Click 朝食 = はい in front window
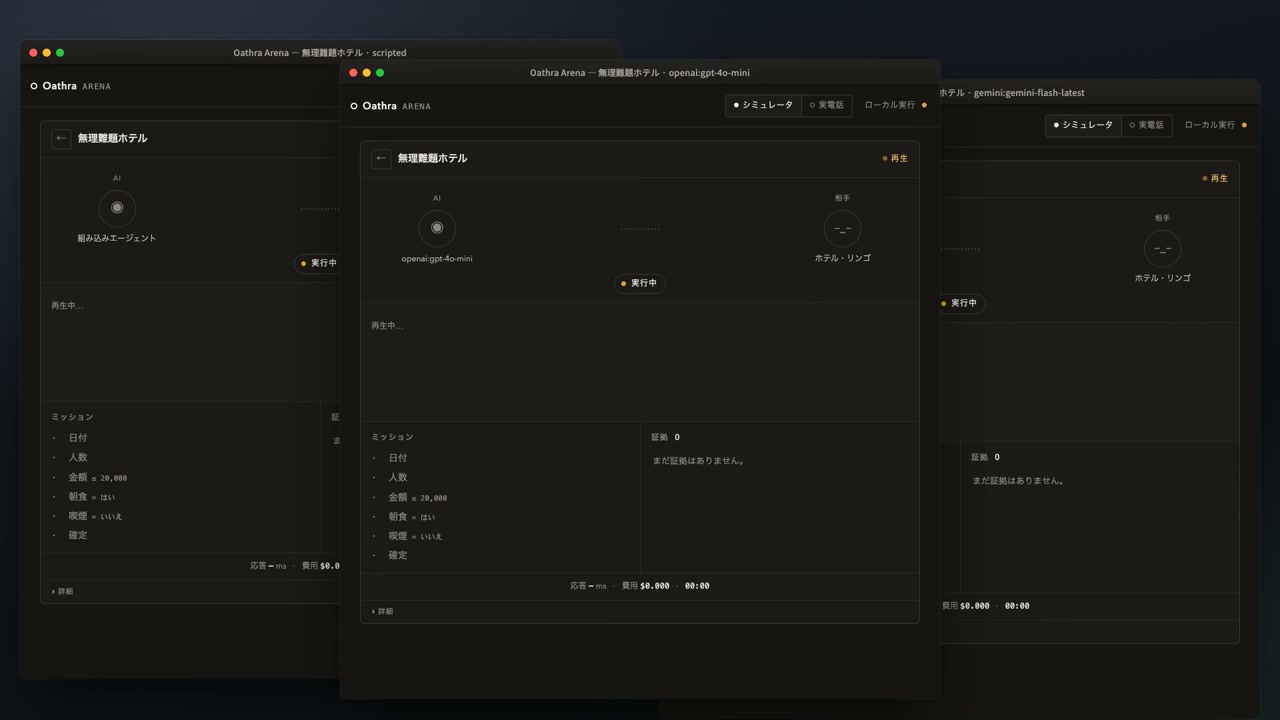This screenshot has width=1280, height=720. (x=412, y=516)
